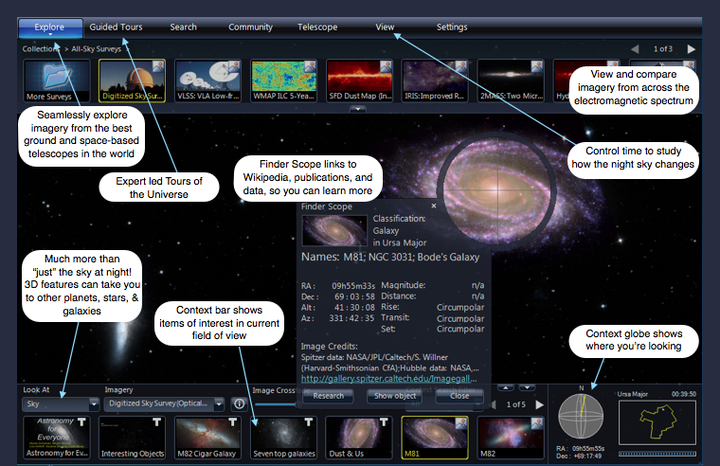Screen dimensions: 720x466
Task: Click the All-Sky Surveys breadcrumb
Action: pyautogui.click(x=96, y=49)
